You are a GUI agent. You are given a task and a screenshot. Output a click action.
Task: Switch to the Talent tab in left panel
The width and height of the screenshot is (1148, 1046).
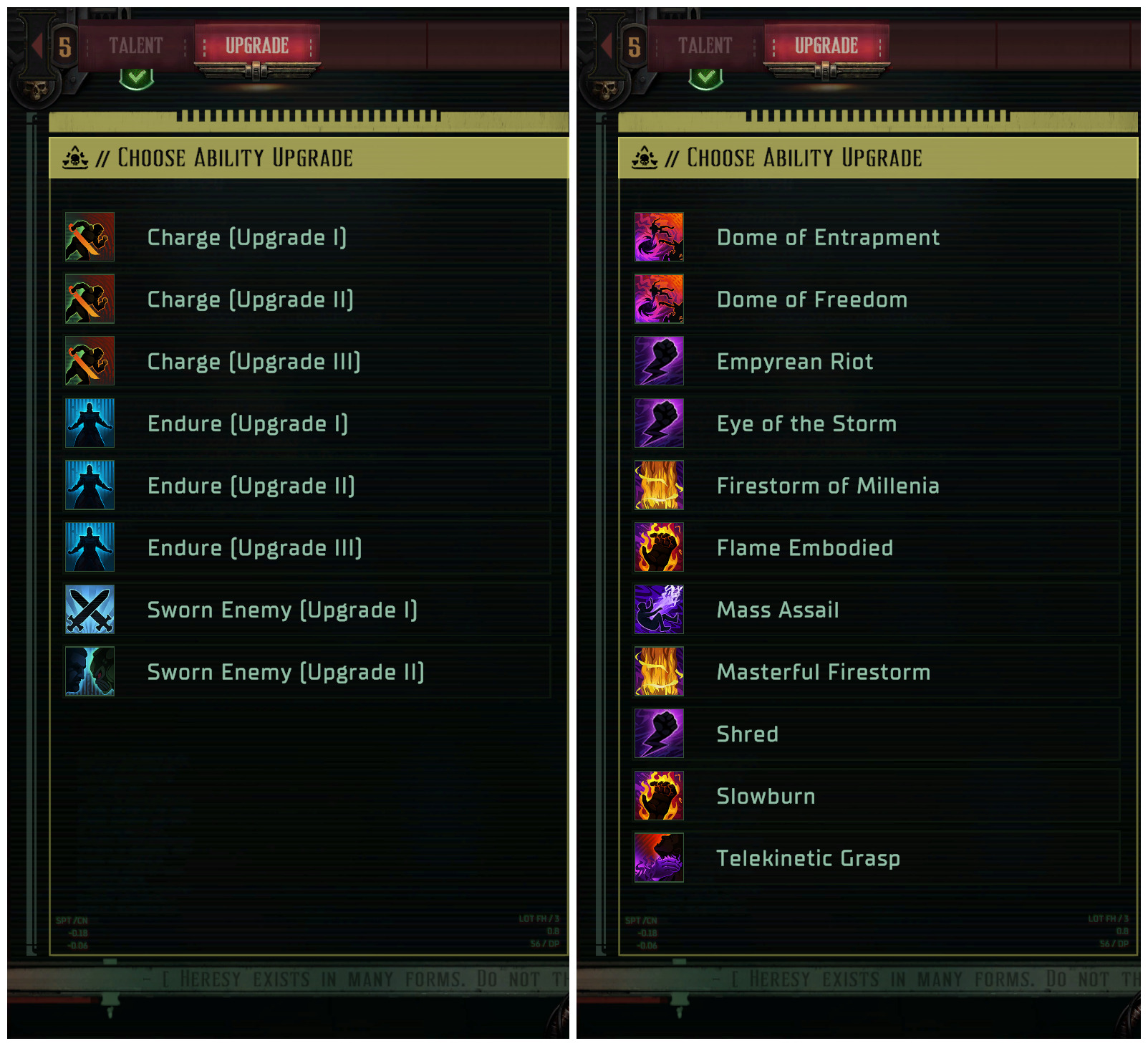tap(136, 46)
